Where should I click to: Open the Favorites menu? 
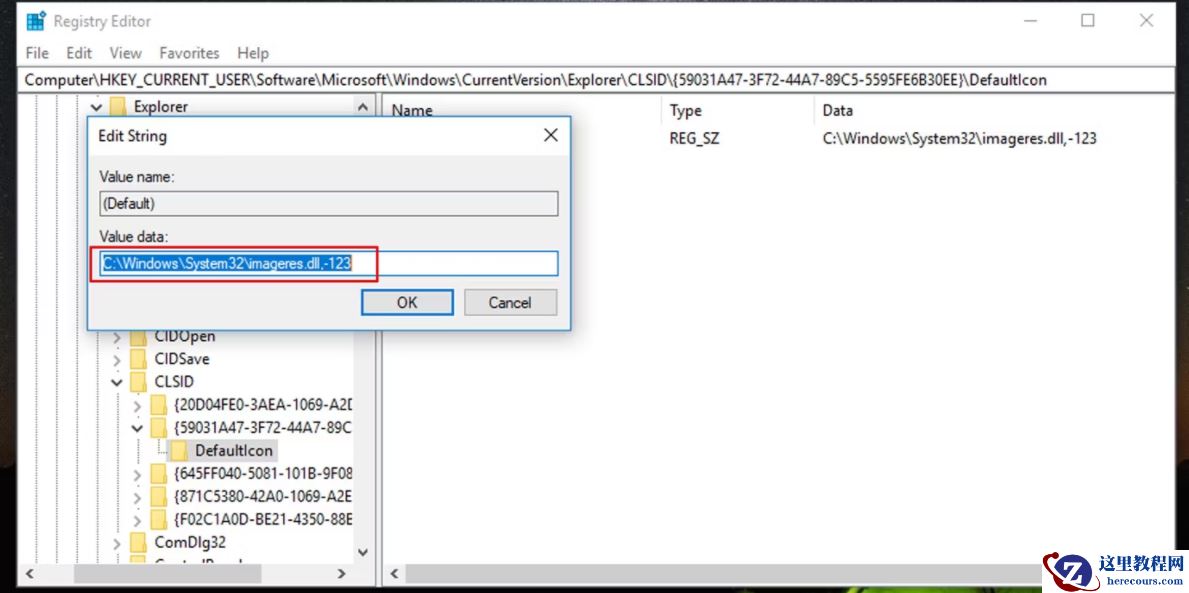[x=189, y=53]
